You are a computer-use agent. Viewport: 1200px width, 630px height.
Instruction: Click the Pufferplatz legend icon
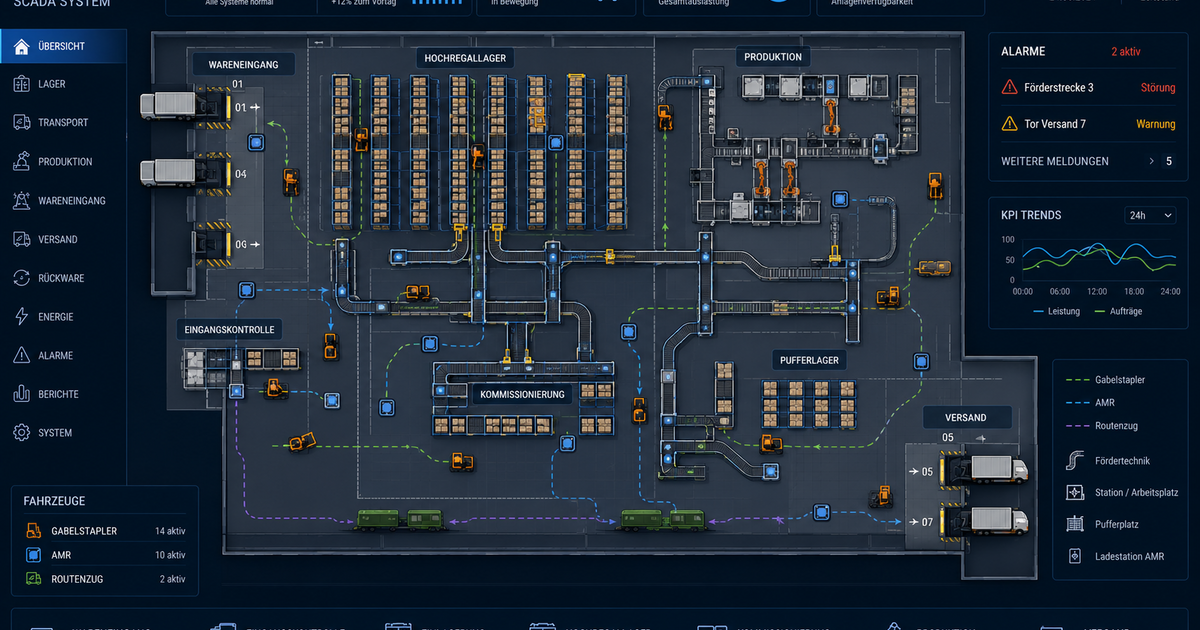(x=1075, y=524)
